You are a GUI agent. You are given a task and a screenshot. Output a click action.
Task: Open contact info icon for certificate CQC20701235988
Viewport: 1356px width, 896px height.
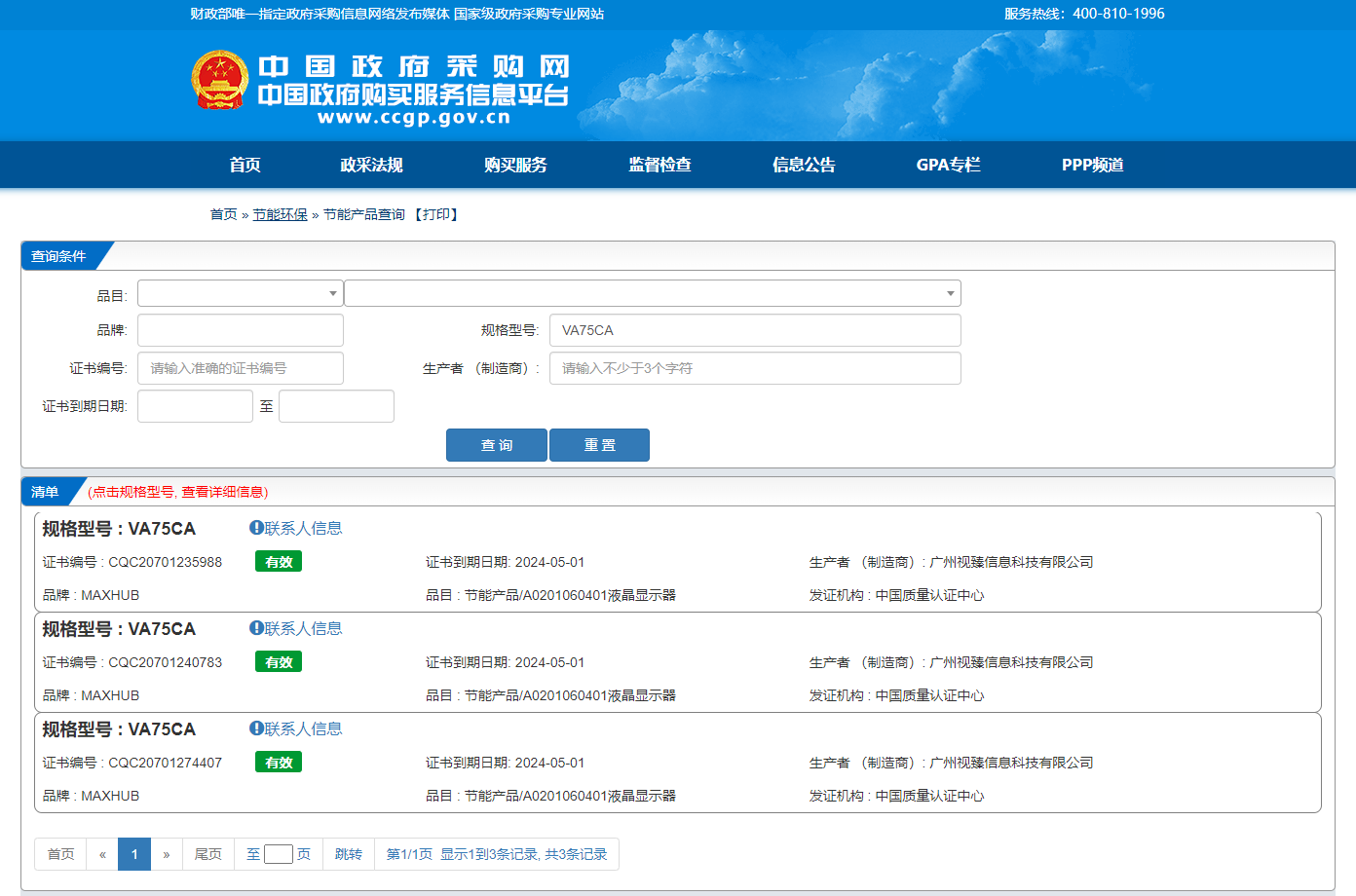coord(256,528)
